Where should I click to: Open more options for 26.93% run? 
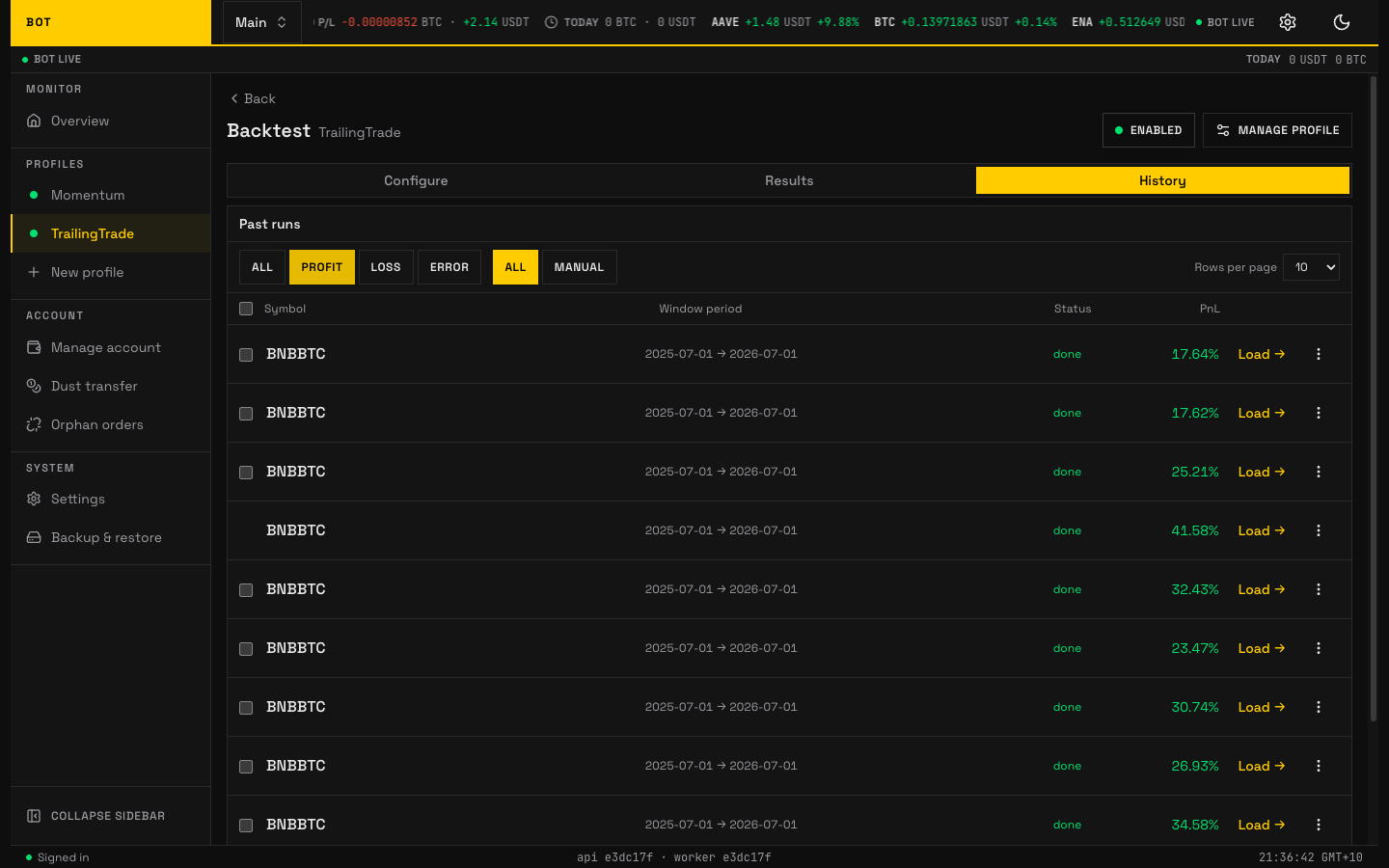pyautogui.click(x=1319, y=766)
